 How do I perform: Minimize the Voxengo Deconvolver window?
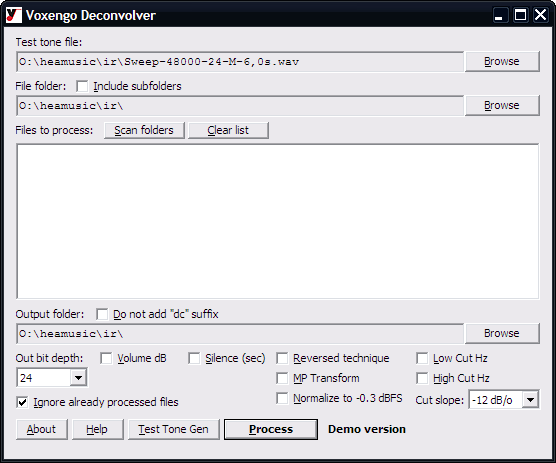500,15
